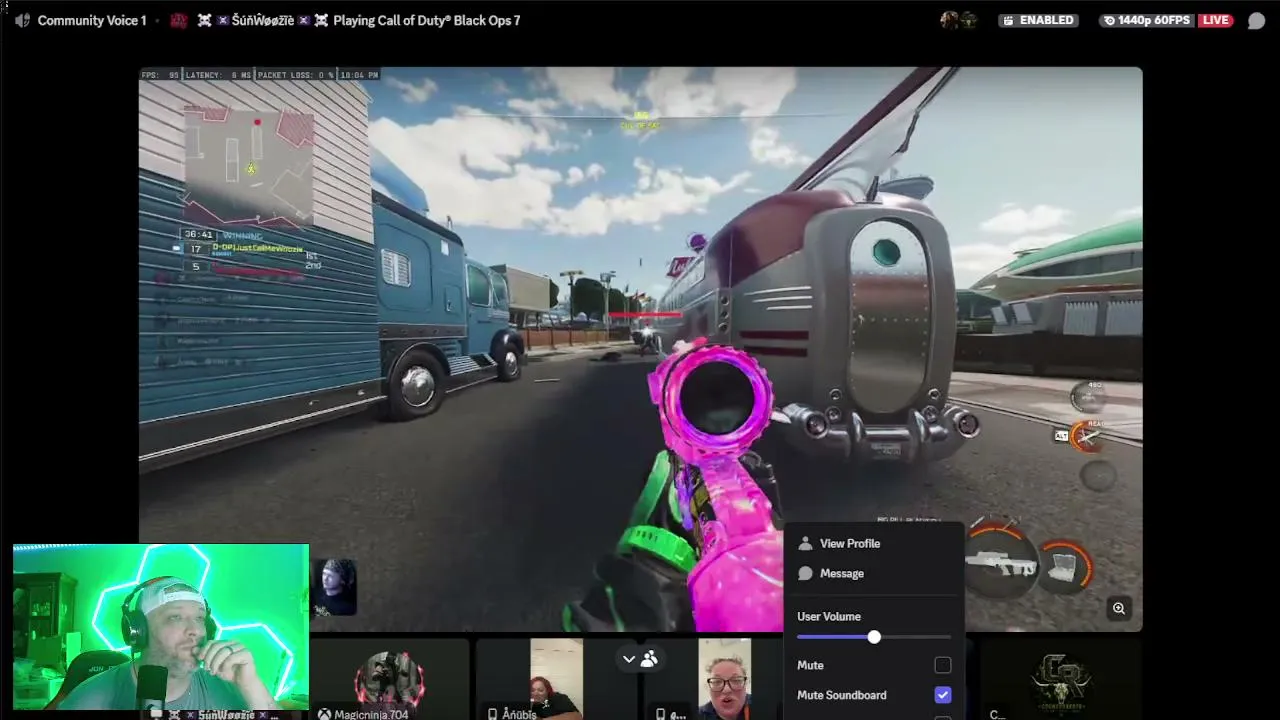
Task: Click the User Volume label
Action: point(829,616)
